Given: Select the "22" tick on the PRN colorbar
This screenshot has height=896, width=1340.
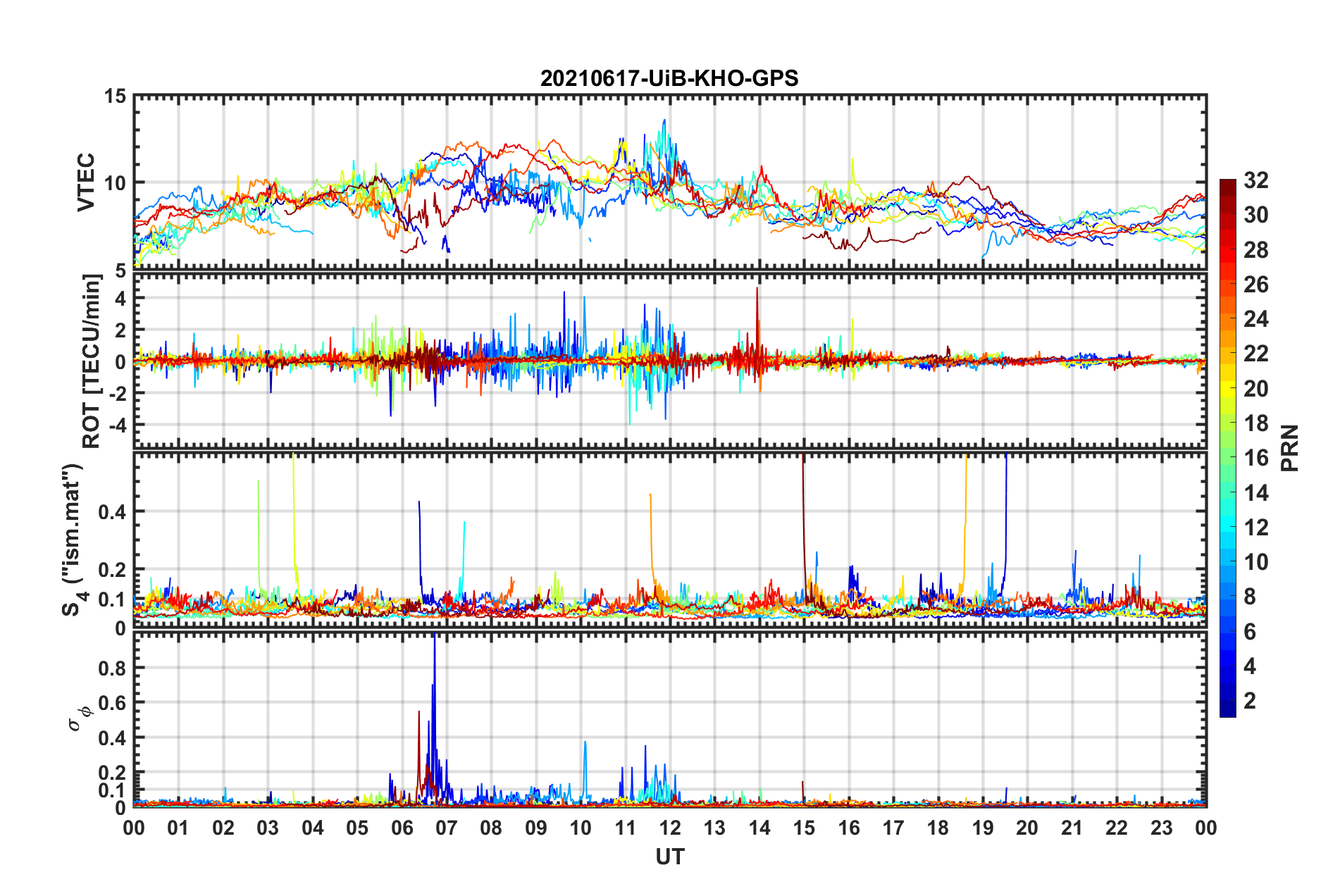Looking at the screenshot, I should (x=1256, y=354).
